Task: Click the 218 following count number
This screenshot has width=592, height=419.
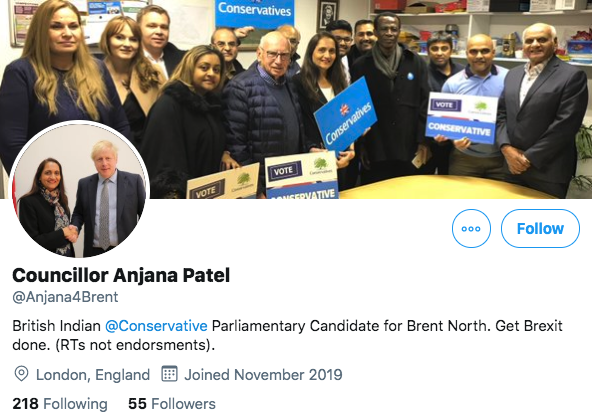Action: pos(25,404)
